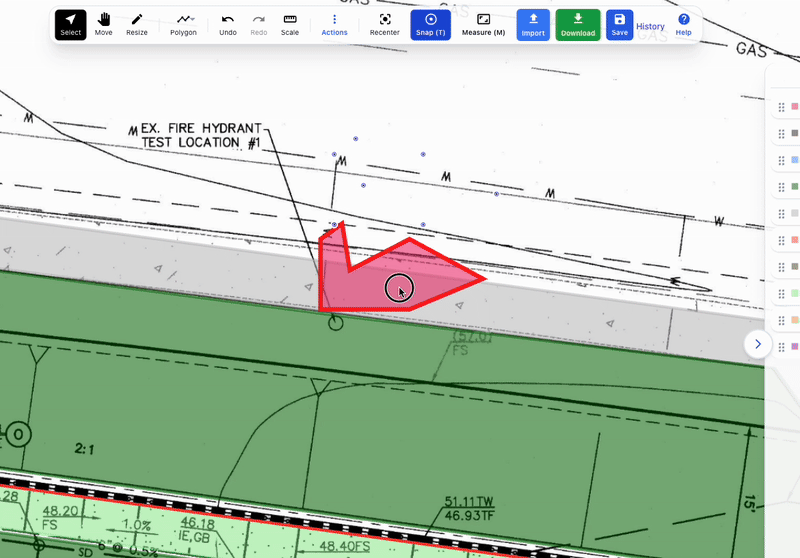800x558 pixels.
Task: Click the blue Import button
Action: (x=533, y=24)
